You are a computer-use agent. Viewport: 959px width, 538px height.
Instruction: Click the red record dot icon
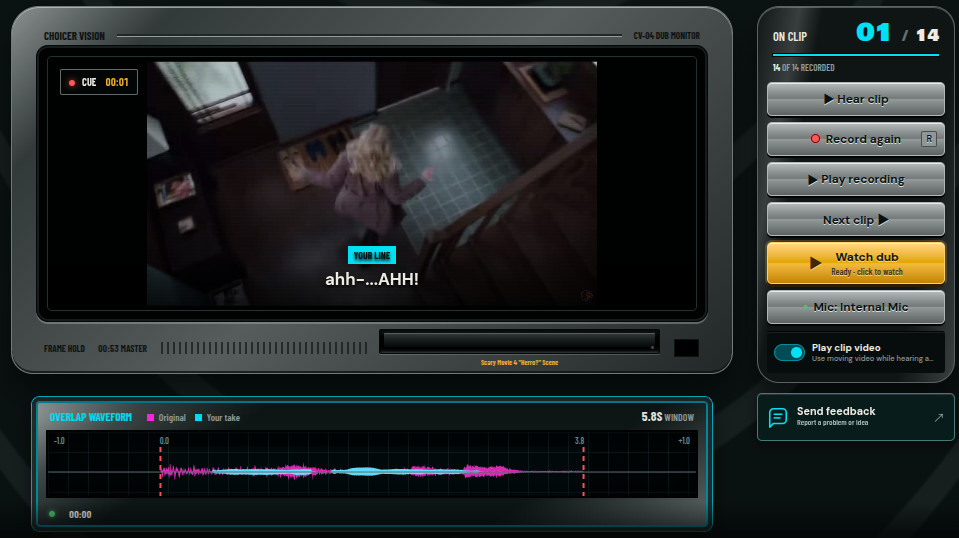pyautogui.click(x=815, y=139)
